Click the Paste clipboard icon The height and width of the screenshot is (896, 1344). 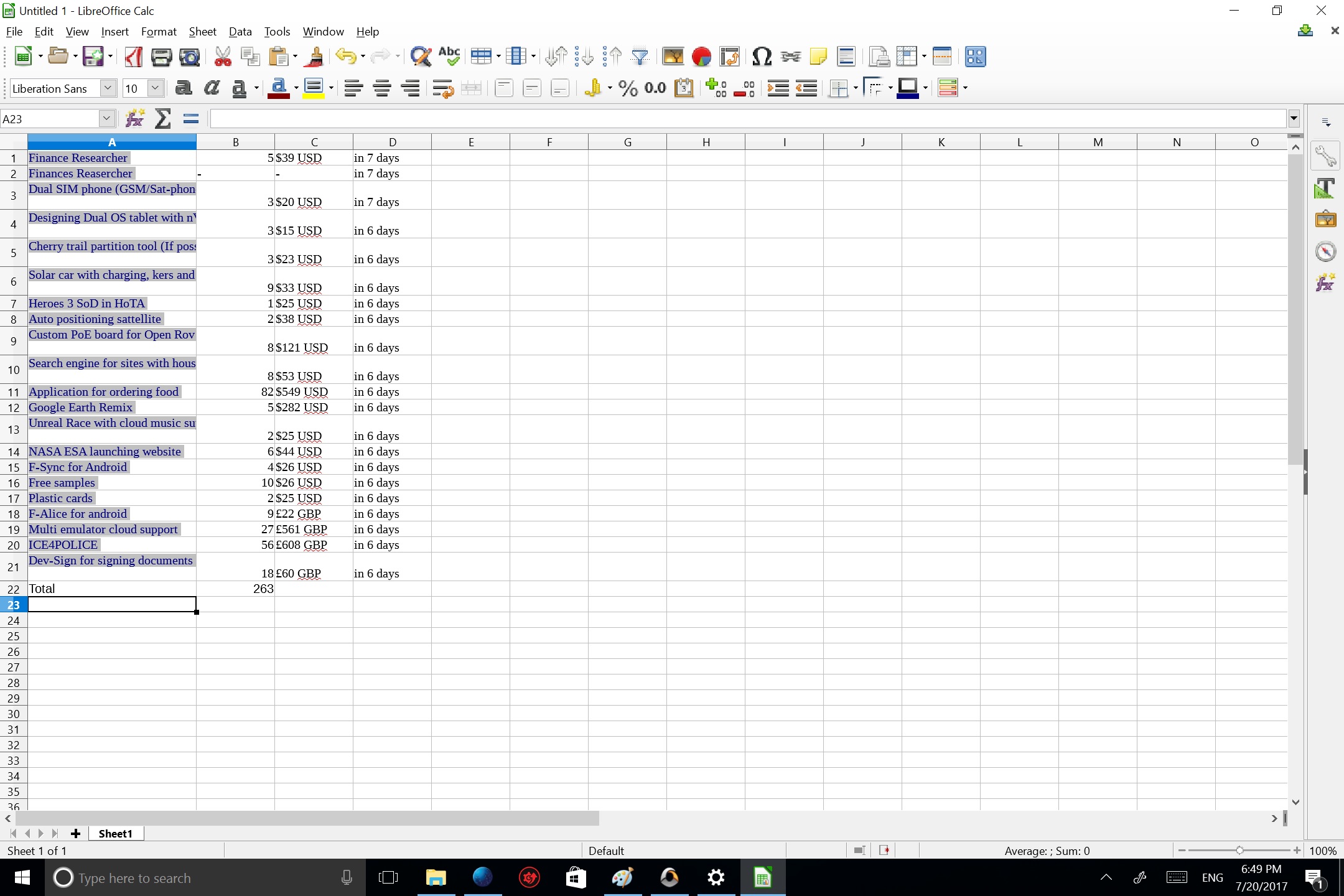point(279,57)
